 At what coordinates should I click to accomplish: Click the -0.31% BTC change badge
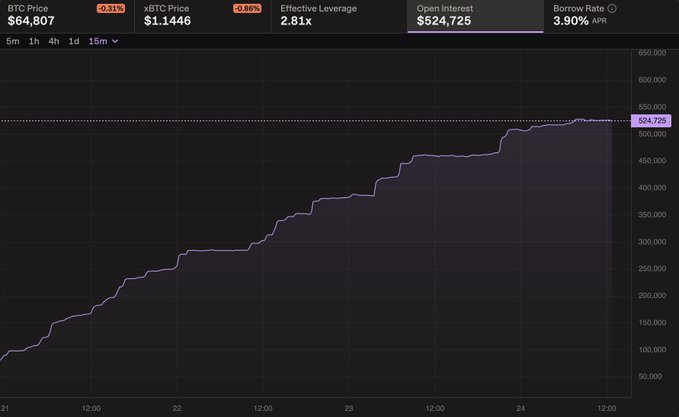(111, 8)
